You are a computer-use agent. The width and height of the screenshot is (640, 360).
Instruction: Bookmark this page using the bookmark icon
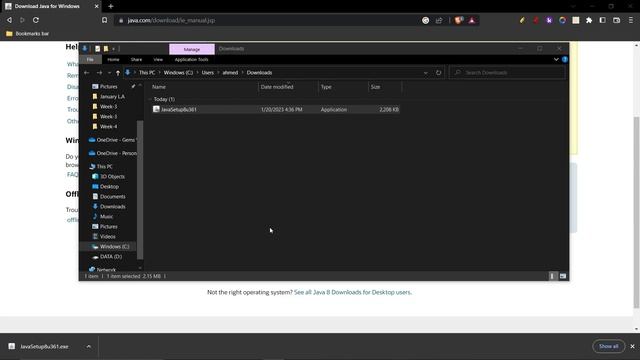(104, 20)
